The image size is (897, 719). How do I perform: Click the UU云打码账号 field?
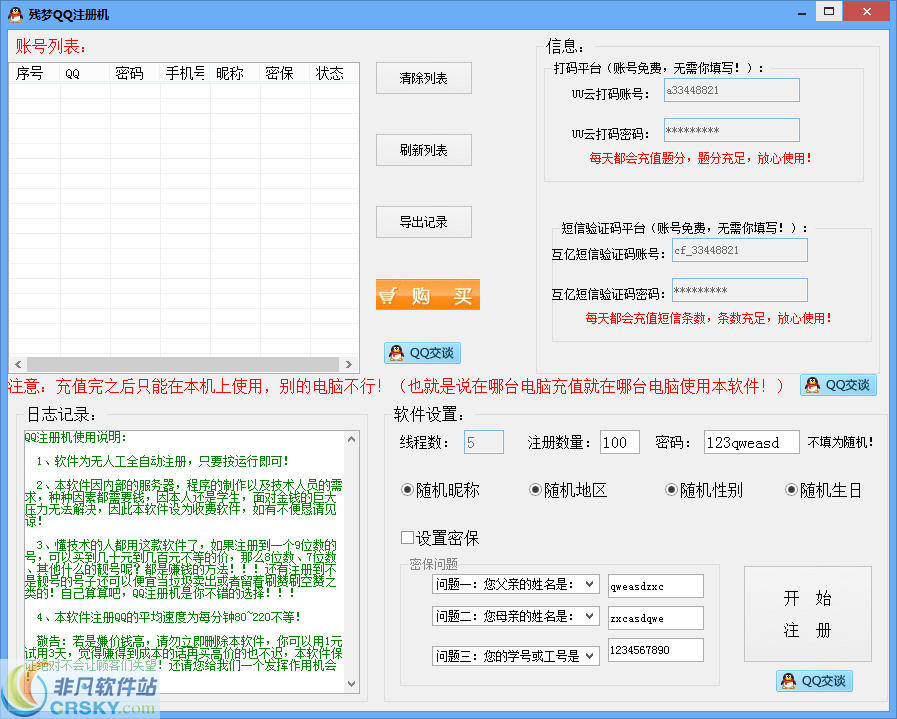732,90
